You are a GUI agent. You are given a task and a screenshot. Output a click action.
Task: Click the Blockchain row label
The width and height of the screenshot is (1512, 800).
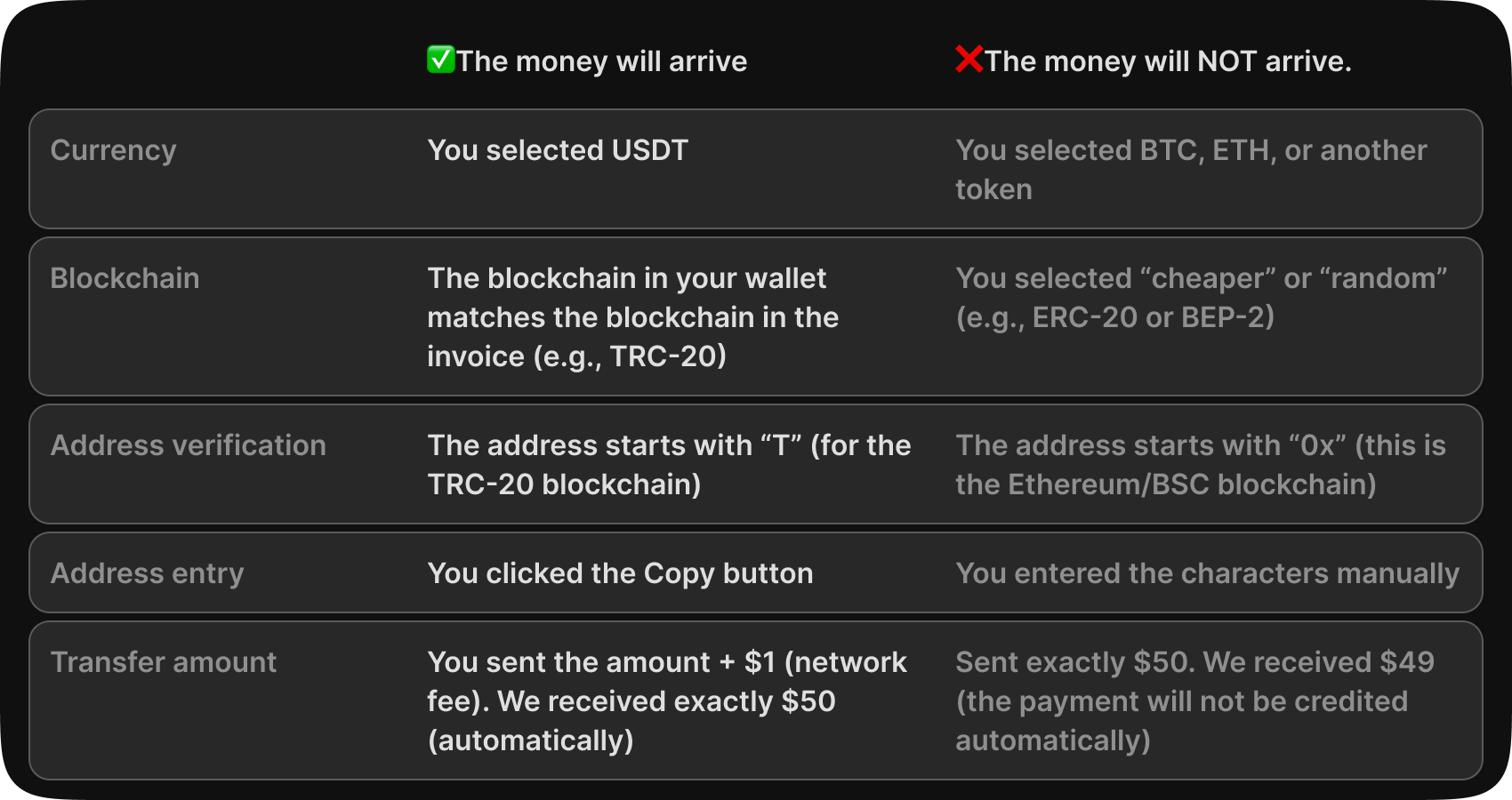pyautogui.click(x=125, y=278)
